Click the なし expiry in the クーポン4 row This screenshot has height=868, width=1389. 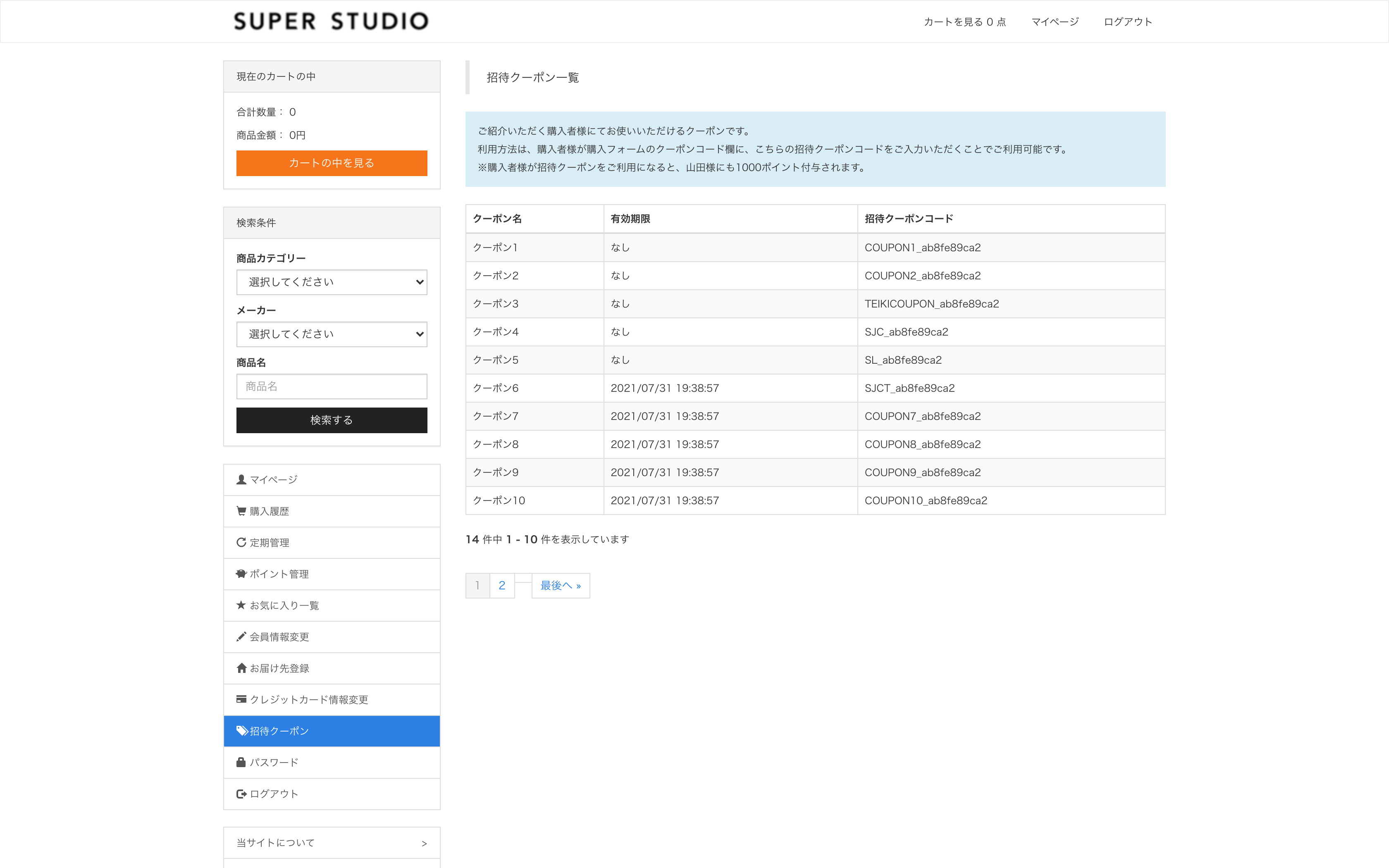click(620, 332)
